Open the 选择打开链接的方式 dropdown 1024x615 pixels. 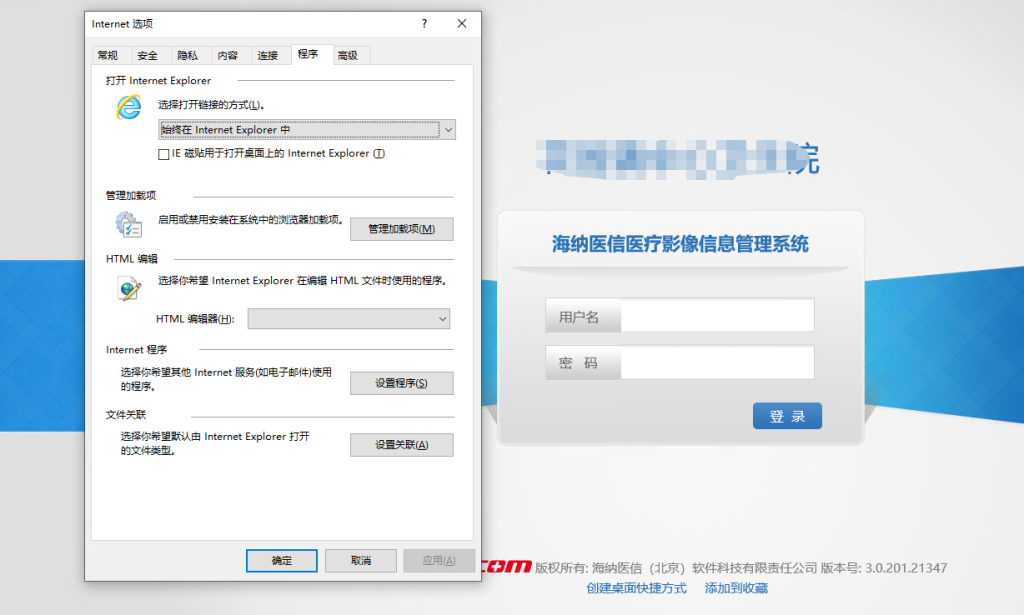307,130
